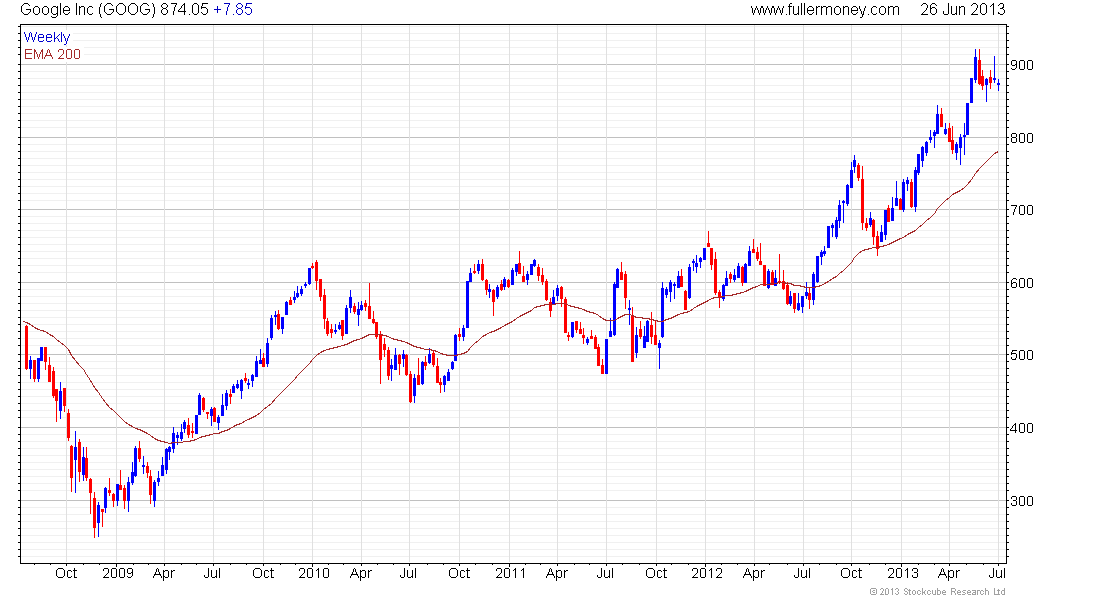Select the blue 'Weekly' legend label

pos(47,37)
